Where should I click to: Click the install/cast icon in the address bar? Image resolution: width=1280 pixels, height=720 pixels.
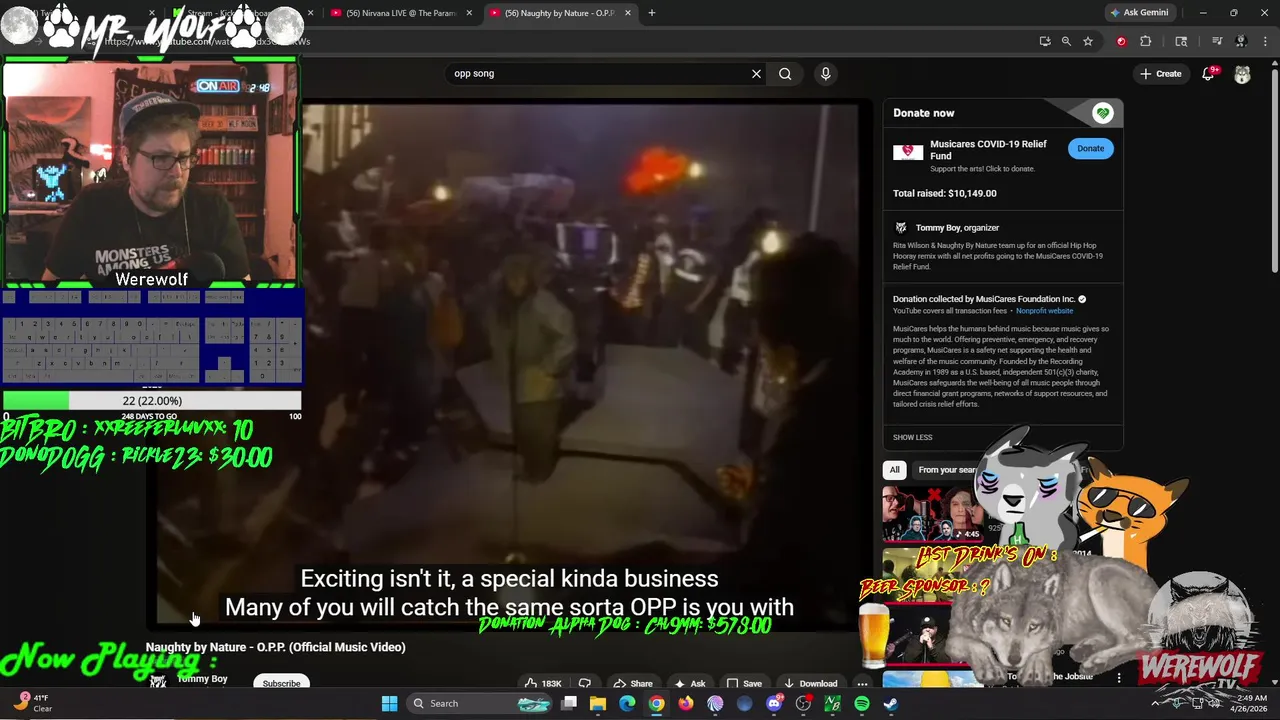point(1045,41)
